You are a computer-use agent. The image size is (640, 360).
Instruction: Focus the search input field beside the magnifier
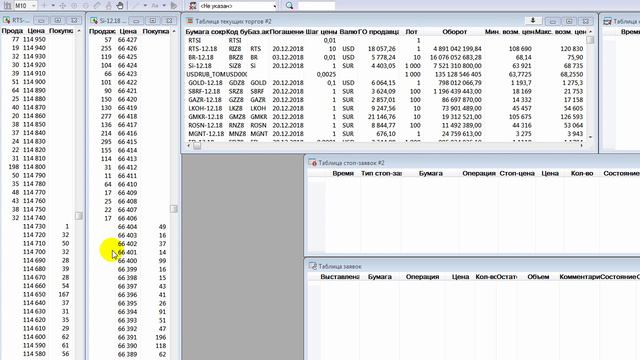coord(316,6)
